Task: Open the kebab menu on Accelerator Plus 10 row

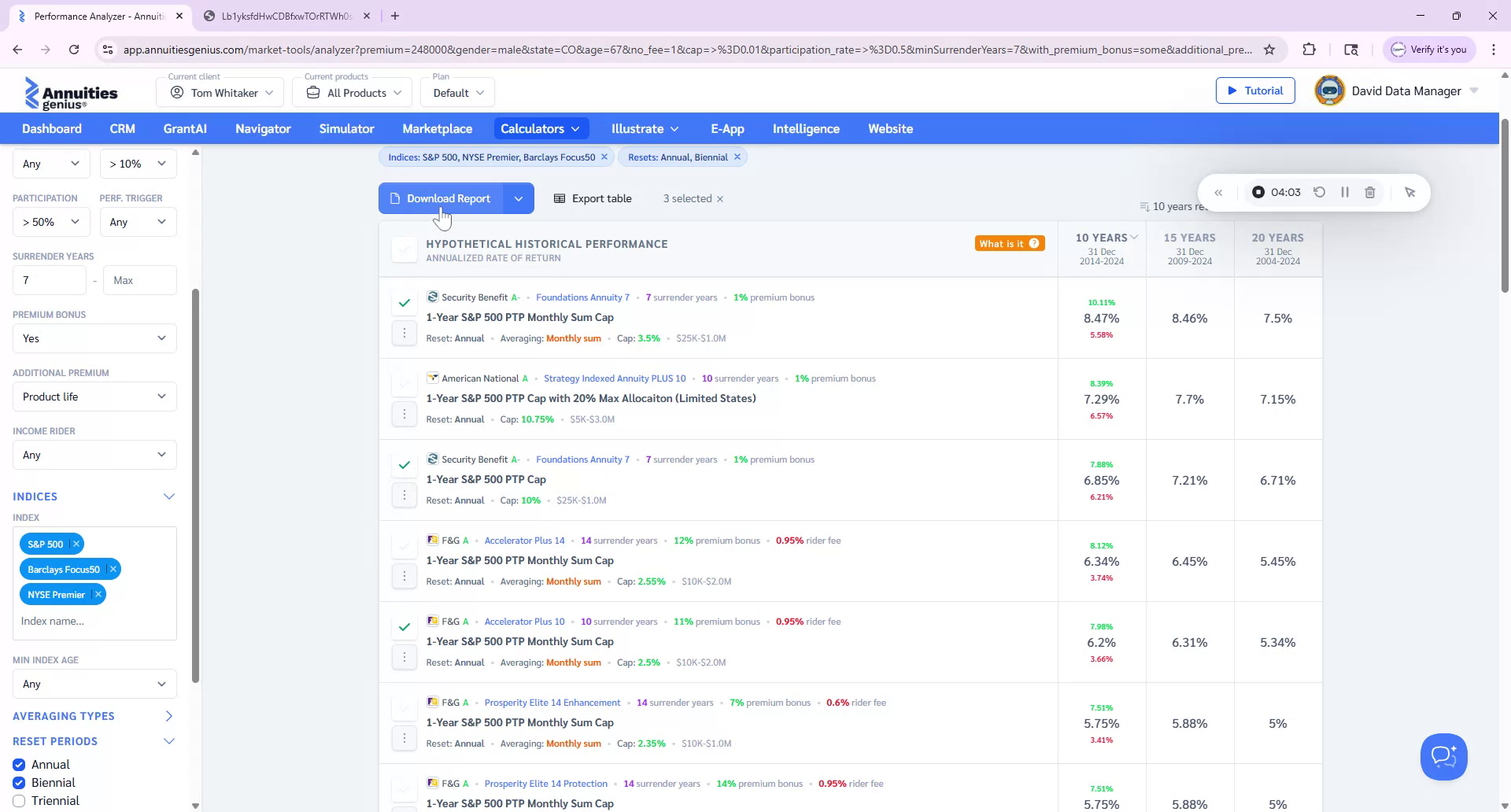Action: pos(405,655)
